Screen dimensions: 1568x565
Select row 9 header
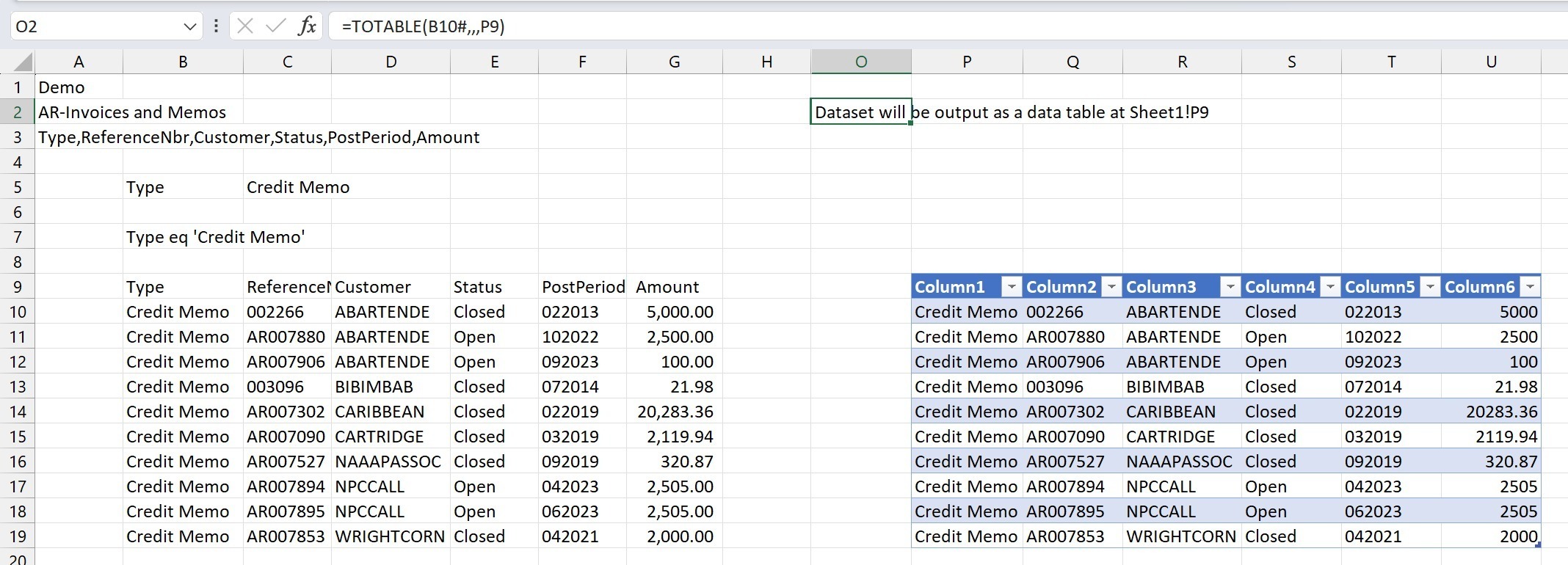pos(18,287)
